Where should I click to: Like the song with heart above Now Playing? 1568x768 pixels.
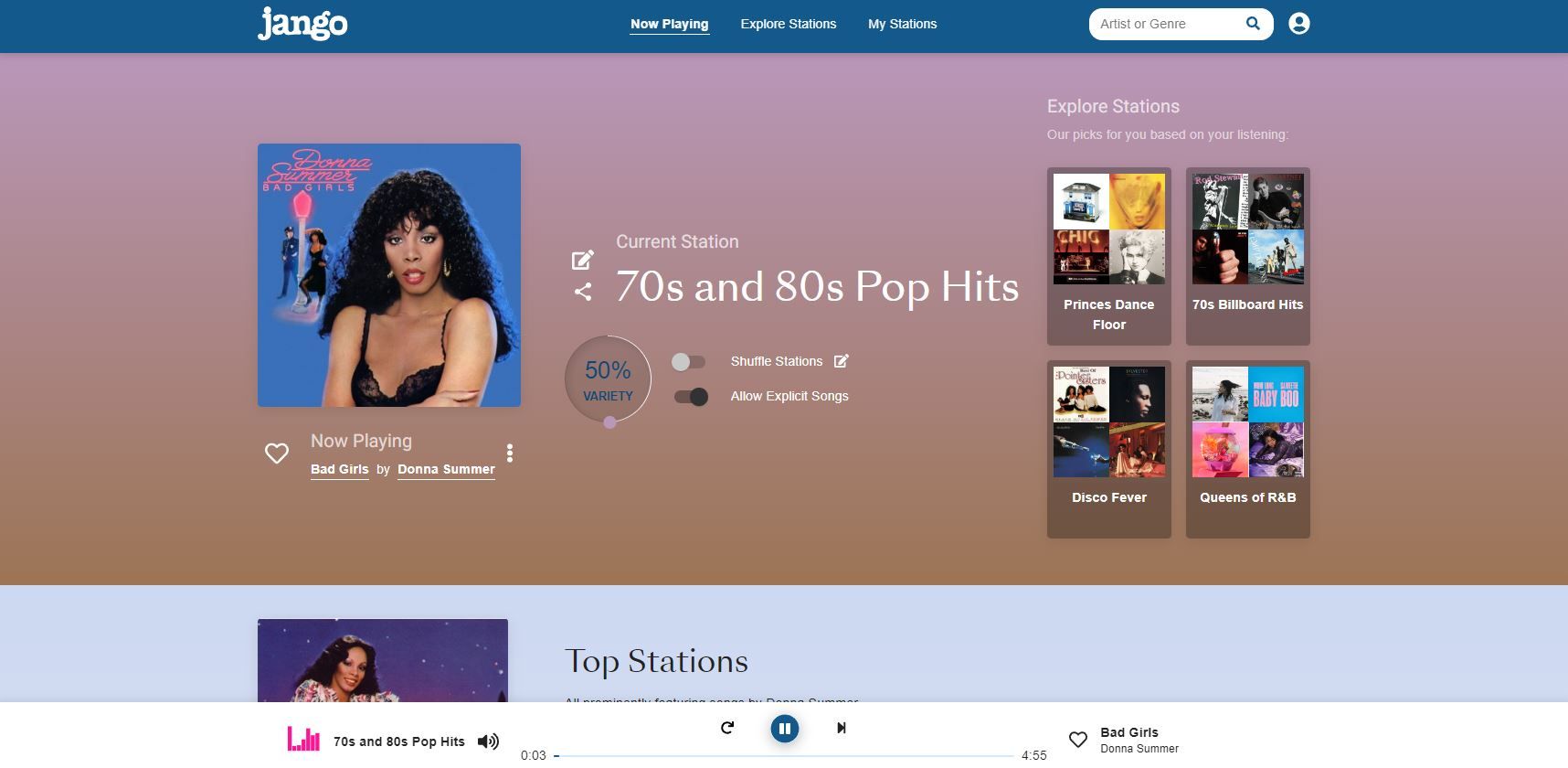pos(277,453)
